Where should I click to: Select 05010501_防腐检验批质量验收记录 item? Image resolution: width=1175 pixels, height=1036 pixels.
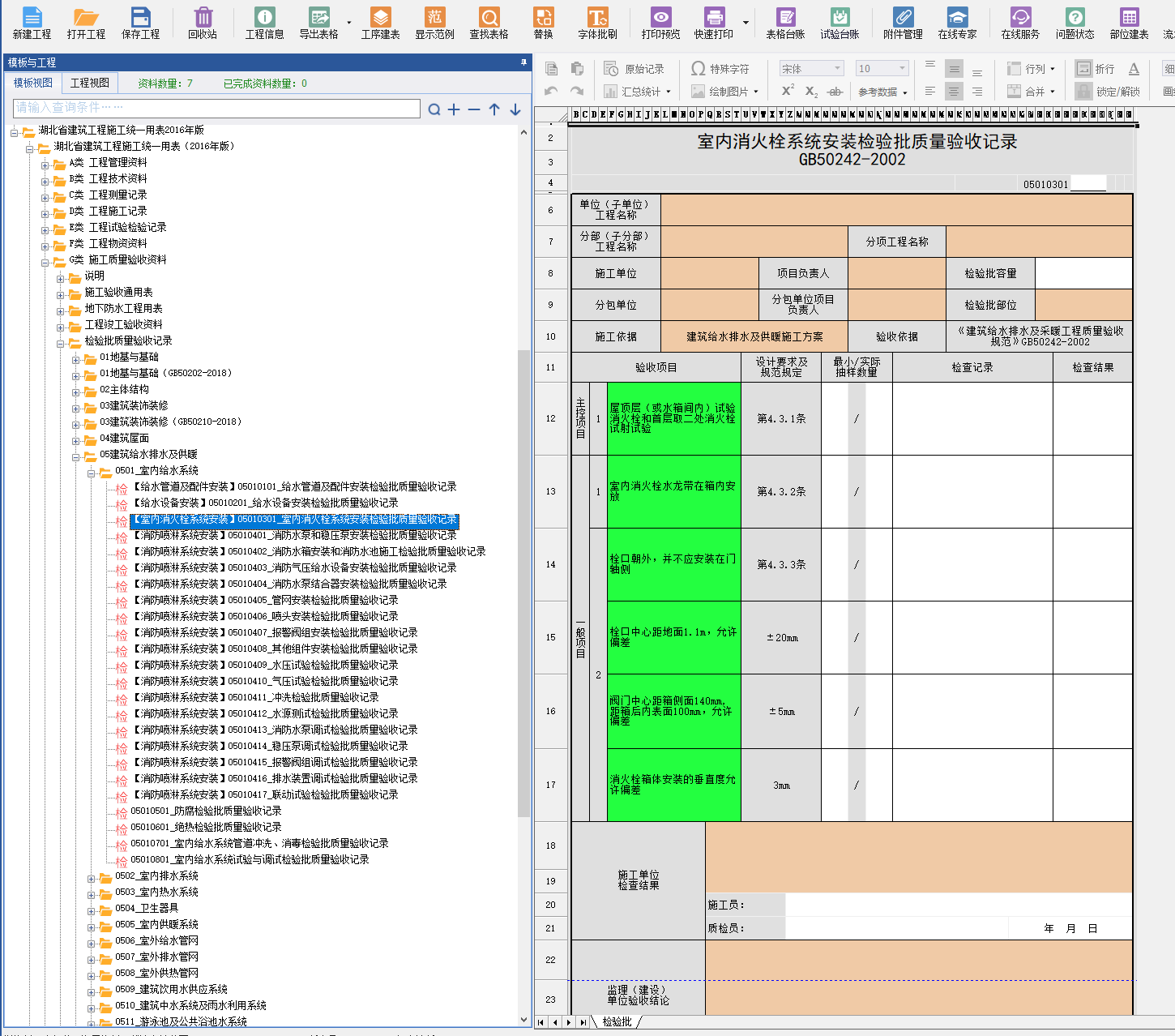pyautogui.click(x=206, y=811)
